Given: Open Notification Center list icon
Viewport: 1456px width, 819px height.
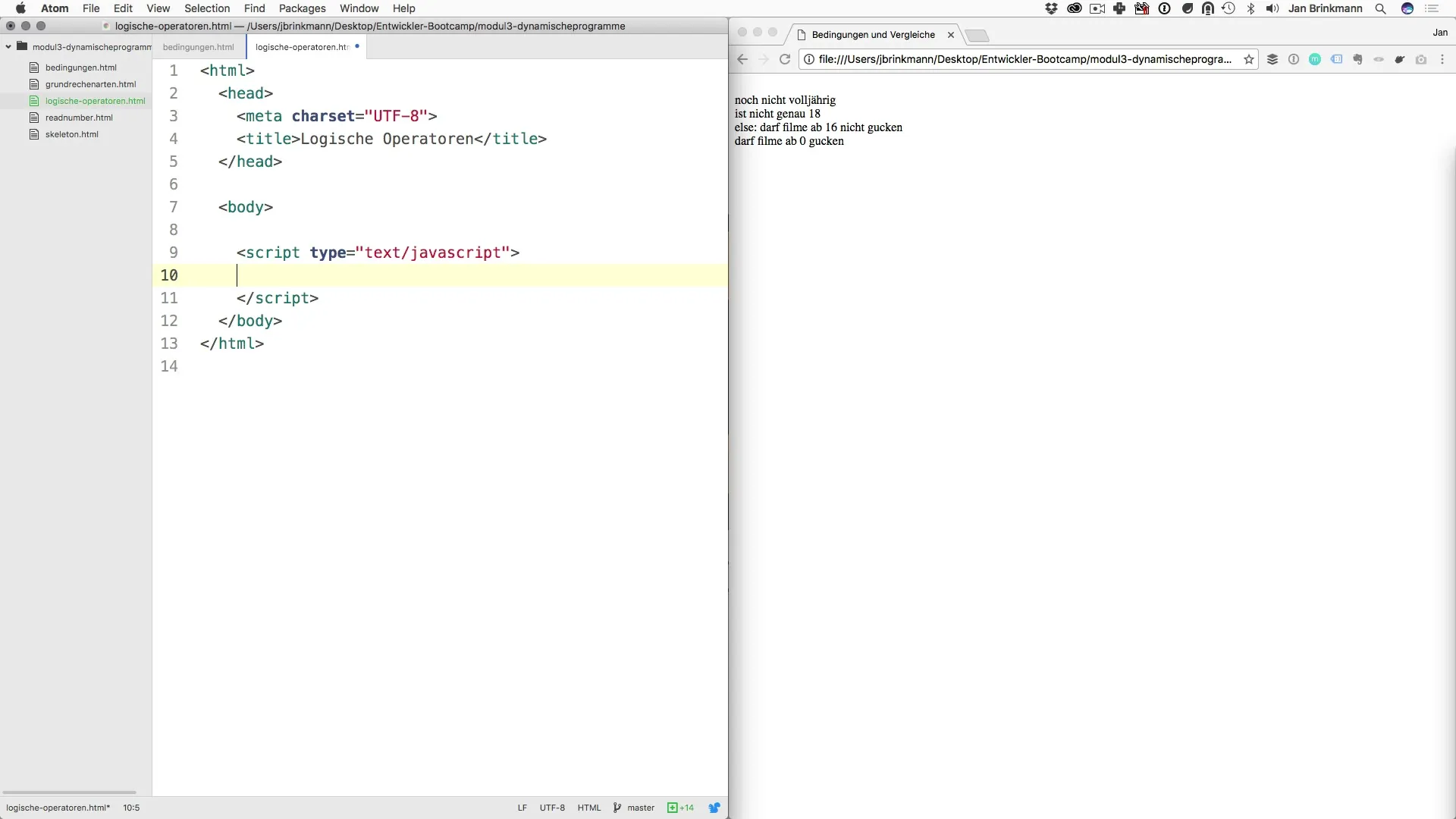Looking at the screenshot, I should point(1432,8).
